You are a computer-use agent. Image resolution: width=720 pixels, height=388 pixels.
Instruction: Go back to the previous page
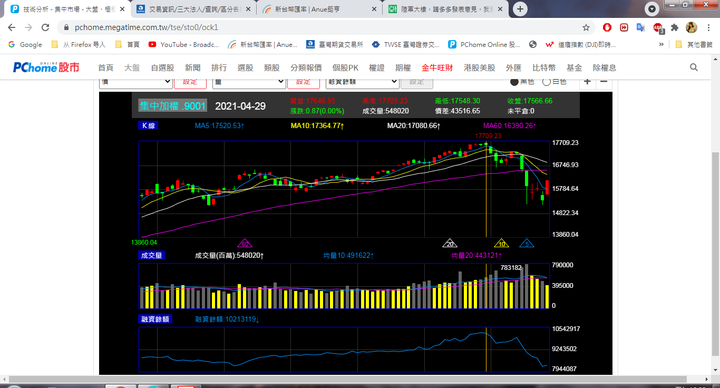coord(11,28)
